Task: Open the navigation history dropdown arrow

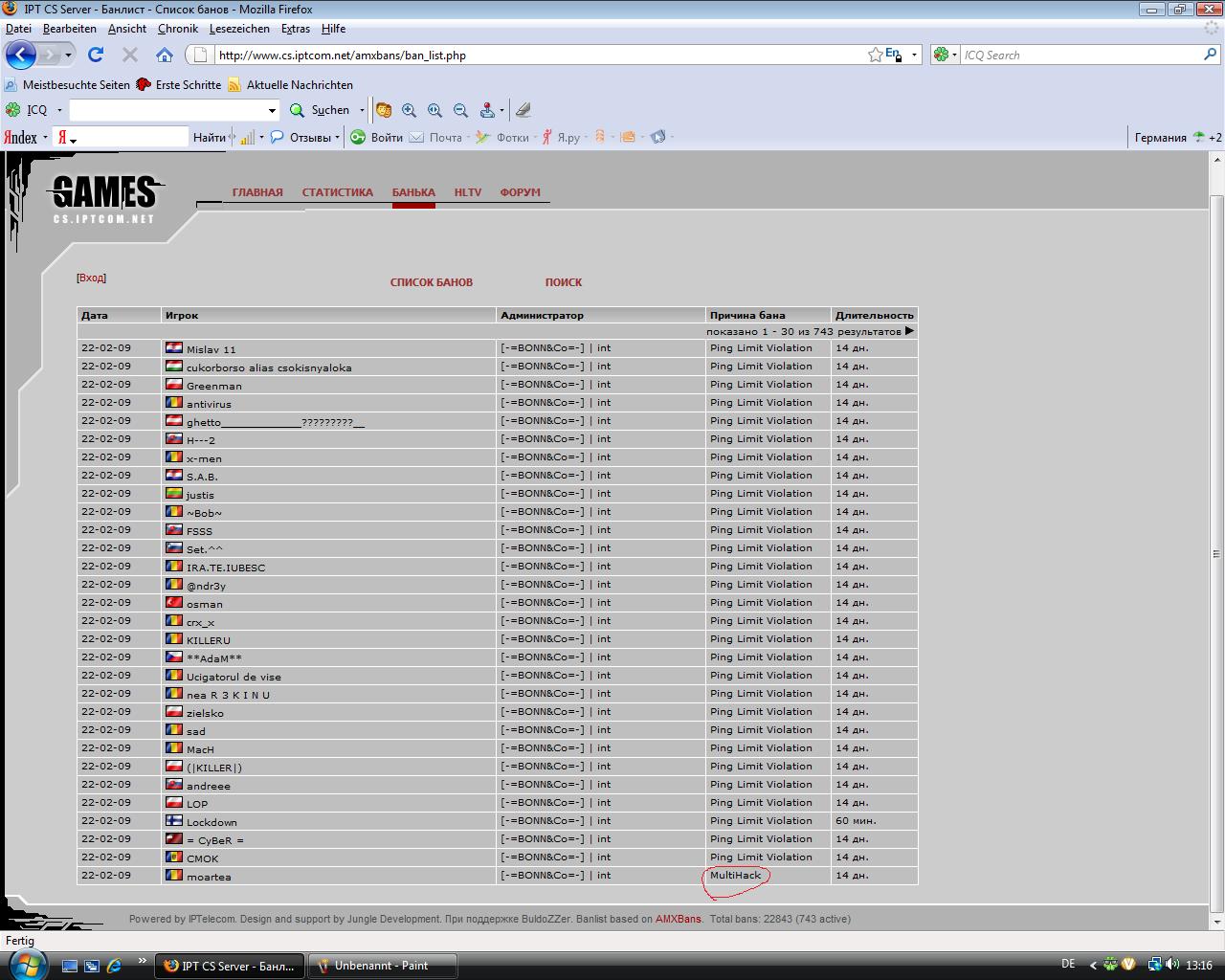Action: tap(70, 55)
